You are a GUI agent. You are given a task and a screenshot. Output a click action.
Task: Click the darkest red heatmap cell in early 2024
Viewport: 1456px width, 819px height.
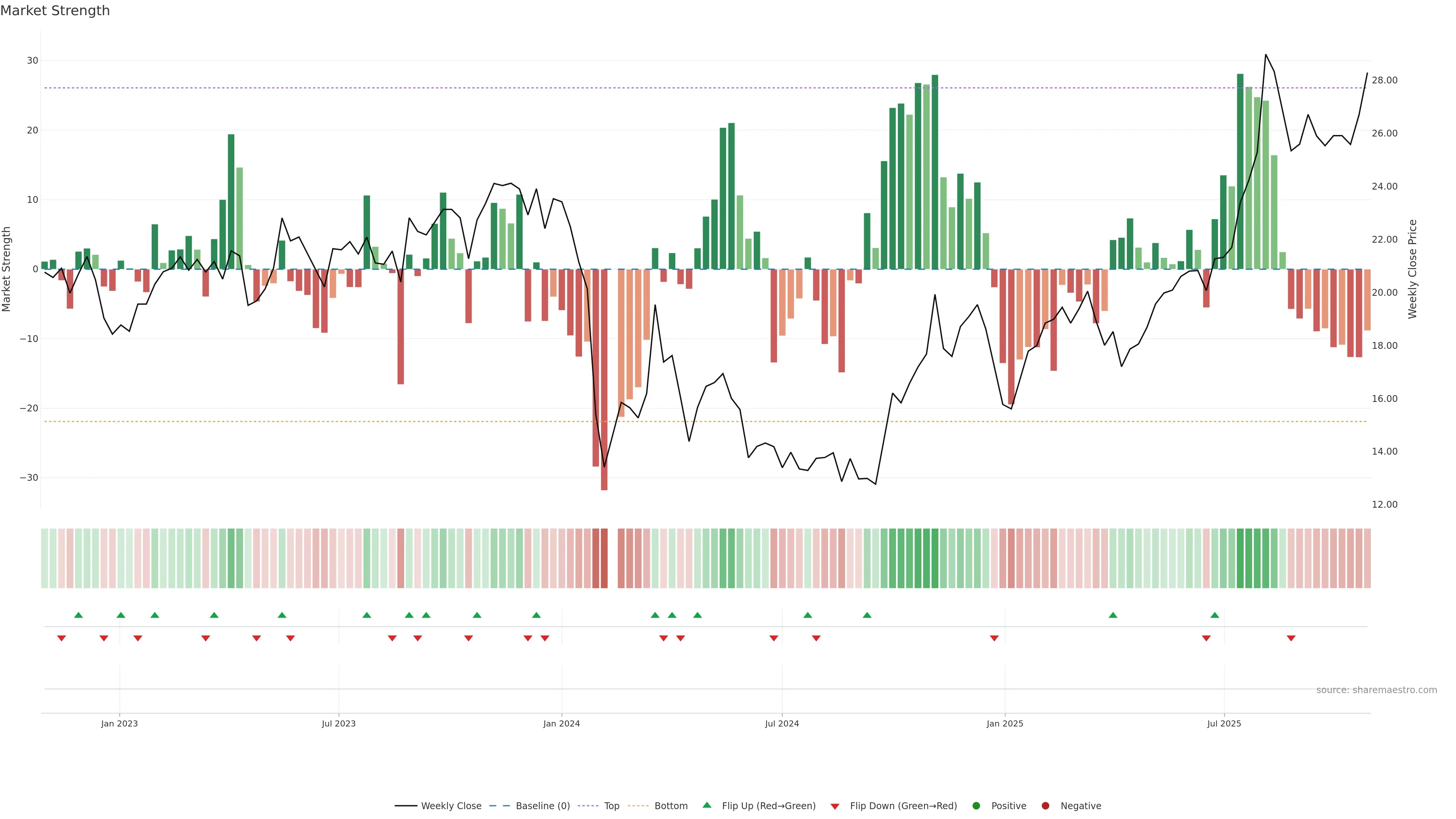(604, 558)
